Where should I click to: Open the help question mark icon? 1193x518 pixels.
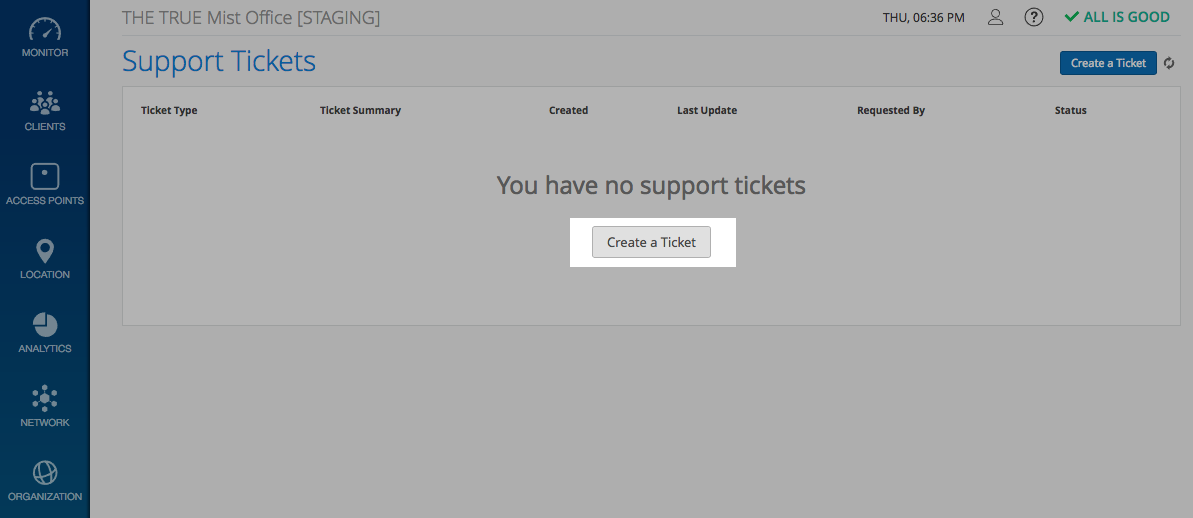(x=1035, y=17)
